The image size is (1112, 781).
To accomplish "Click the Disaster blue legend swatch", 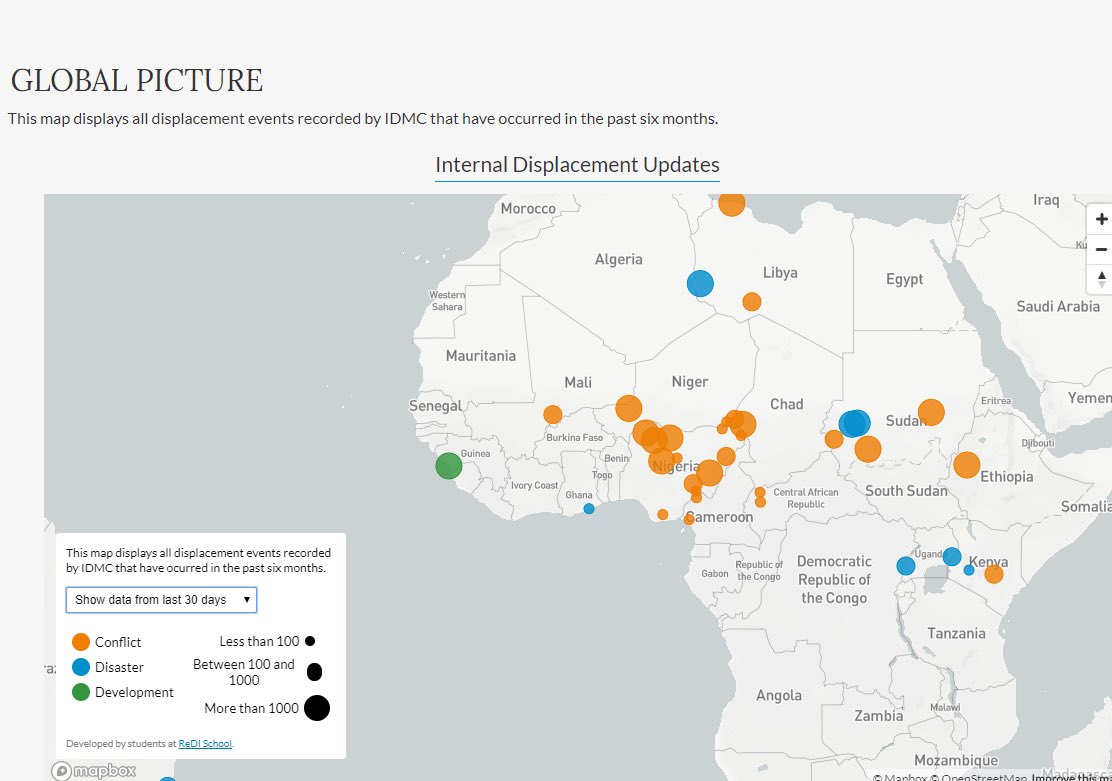I will 81,667.
